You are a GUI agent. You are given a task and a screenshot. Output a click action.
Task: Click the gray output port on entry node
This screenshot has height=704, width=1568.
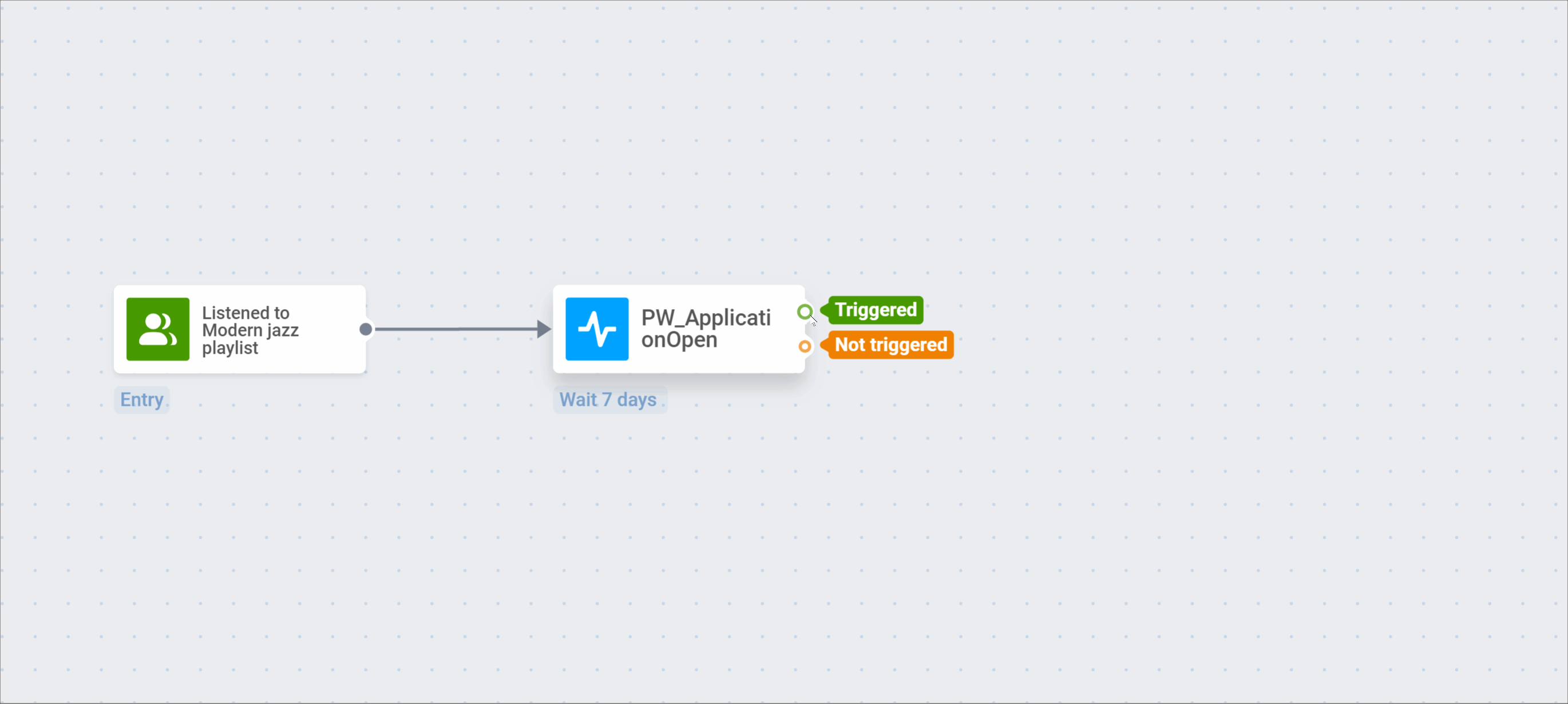(365, 329)
